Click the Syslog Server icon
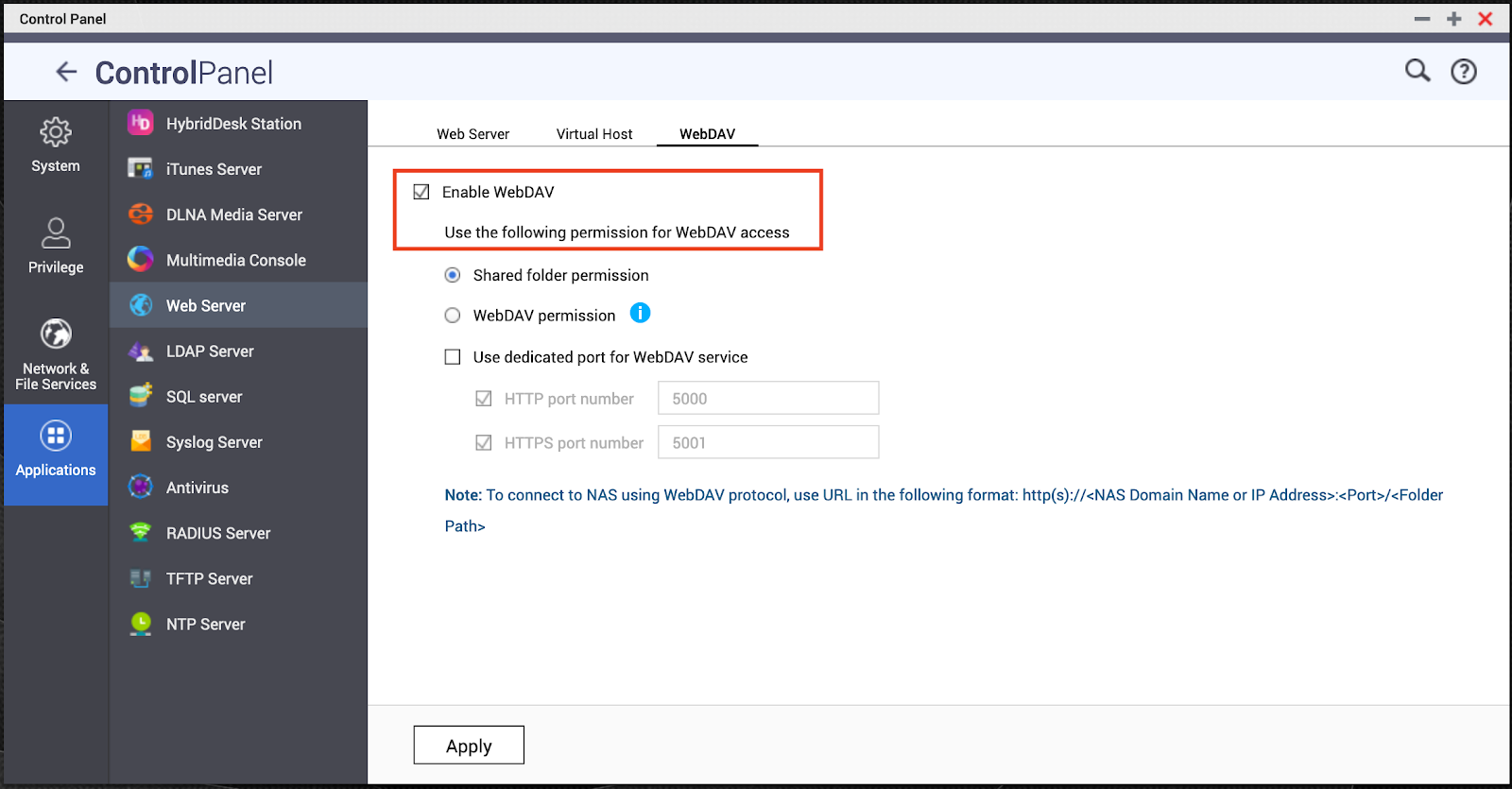This screenshot has width=1512, height=789. tap(141, 441)
